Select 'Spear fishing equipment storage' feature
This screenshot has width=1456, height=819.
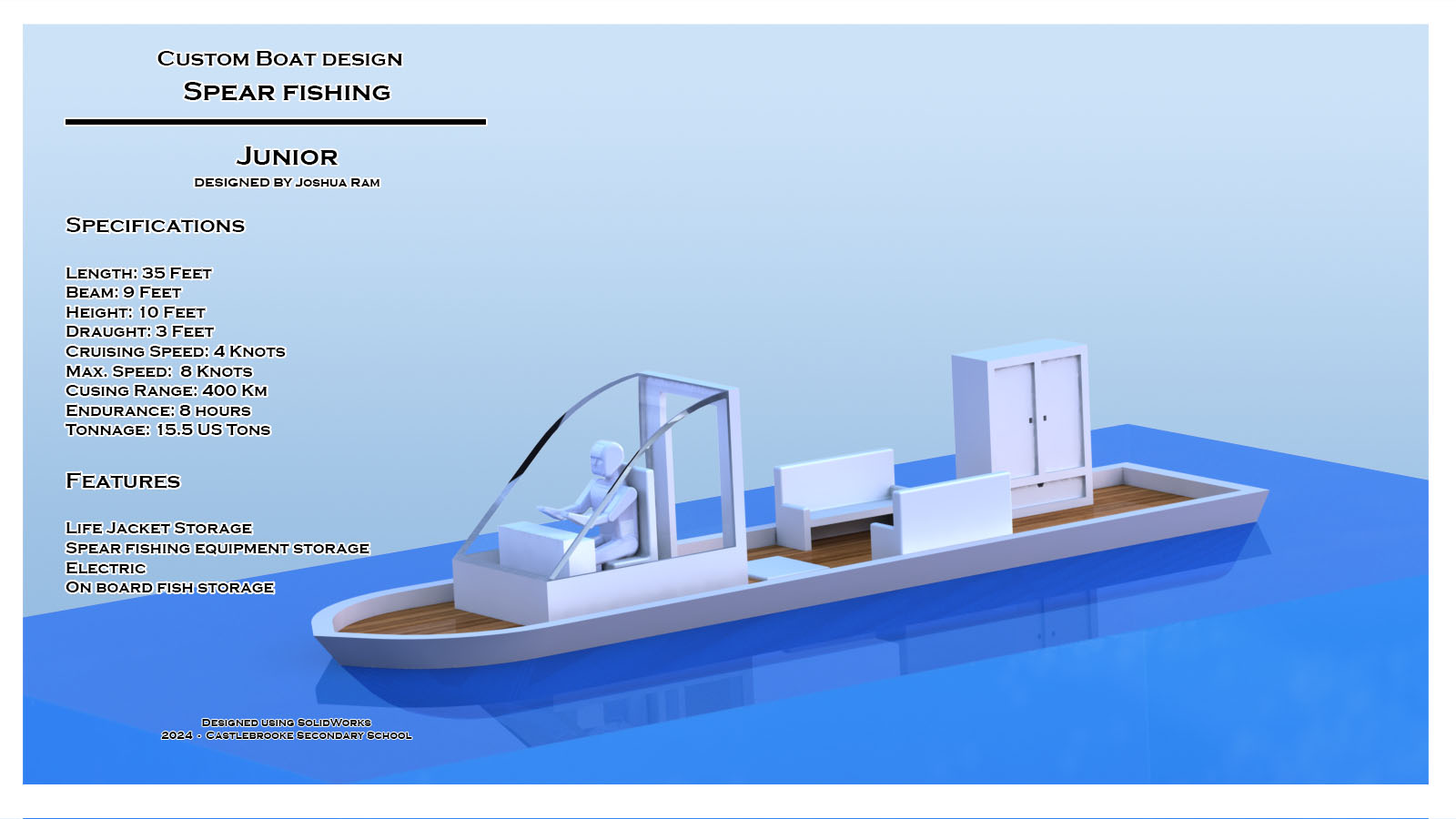217,548
